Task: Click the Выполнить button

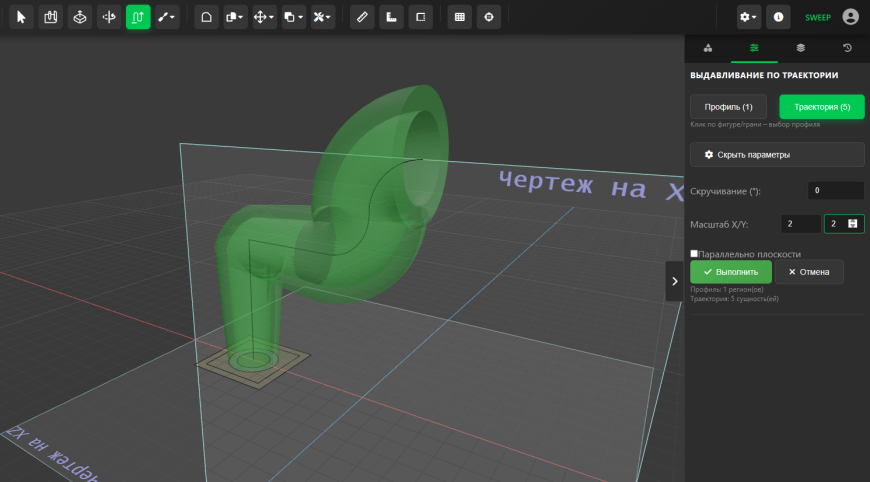Action: point(731,272)
